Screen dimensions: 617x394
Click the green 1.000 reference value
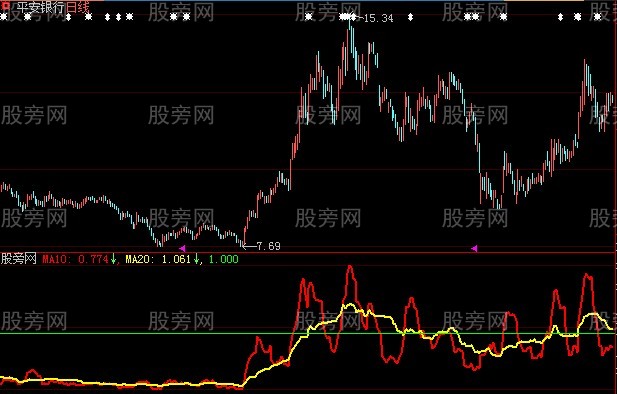click(x=224, y=259)
